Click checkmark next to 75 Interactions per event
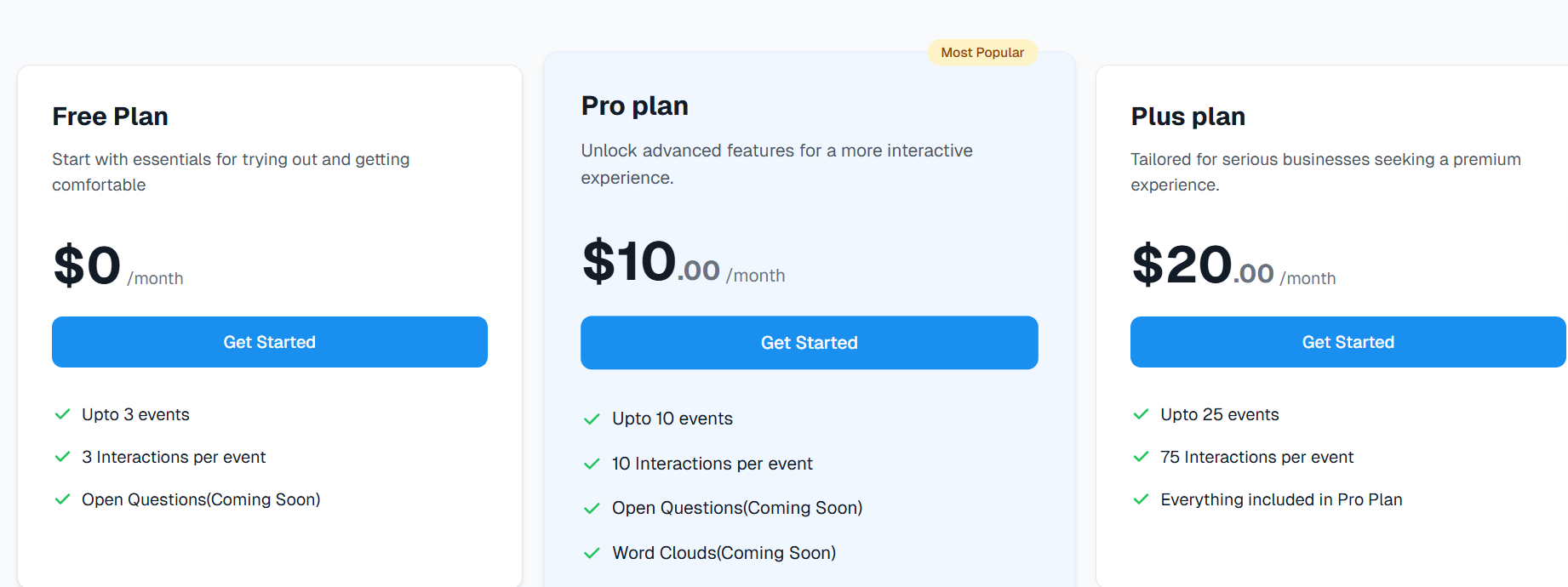 point(1141,457)
